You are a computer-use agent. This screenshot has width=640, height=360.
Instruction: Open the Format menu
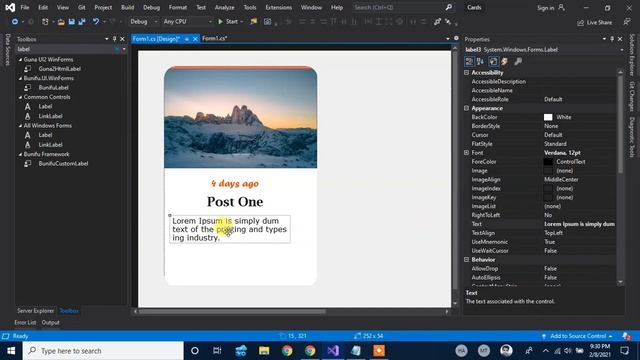pos(178,7)
